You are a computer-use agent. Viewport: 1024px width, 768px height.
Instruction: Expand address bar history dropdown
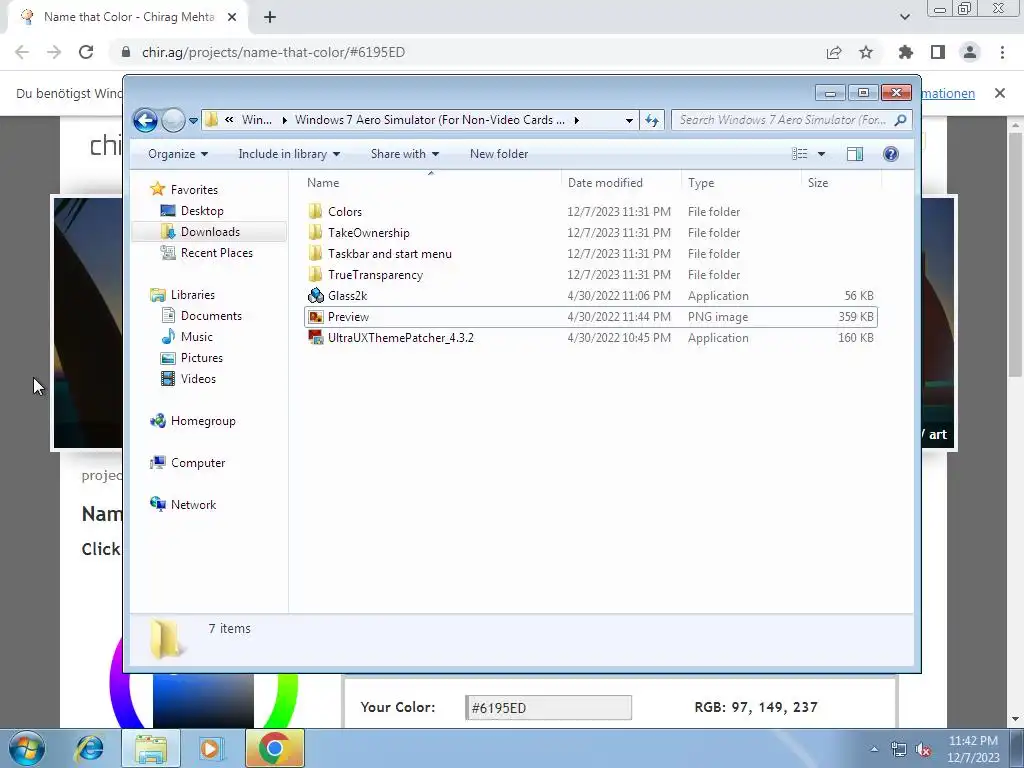(x=629, y=120)
